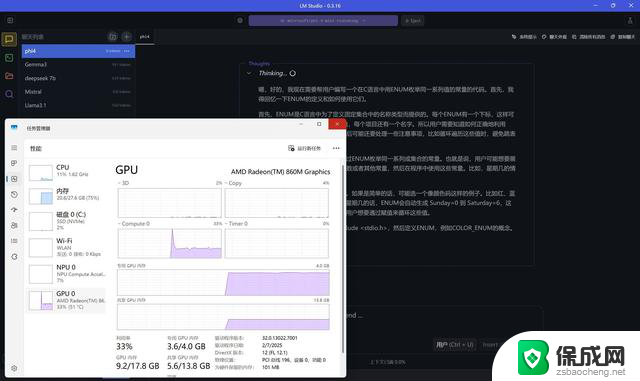Click the Eject button beside the model selector
Viewport: 640px width, 381px height.
[413, 20]
